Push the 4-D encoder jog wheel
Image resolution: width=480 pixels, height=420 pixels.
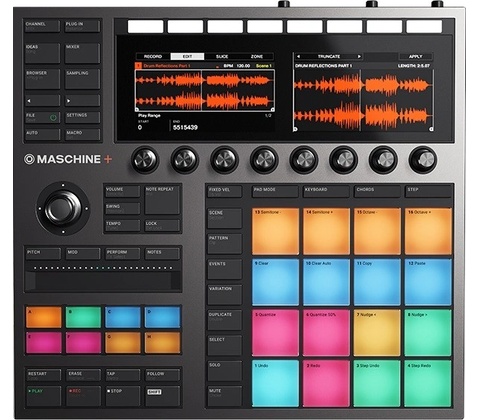pyautogui.click(x=63, y=208)
